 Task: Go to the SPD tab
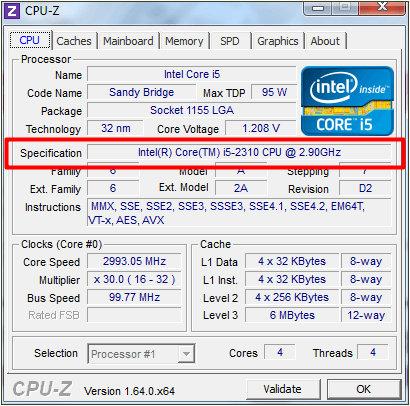tap(230, 41)
